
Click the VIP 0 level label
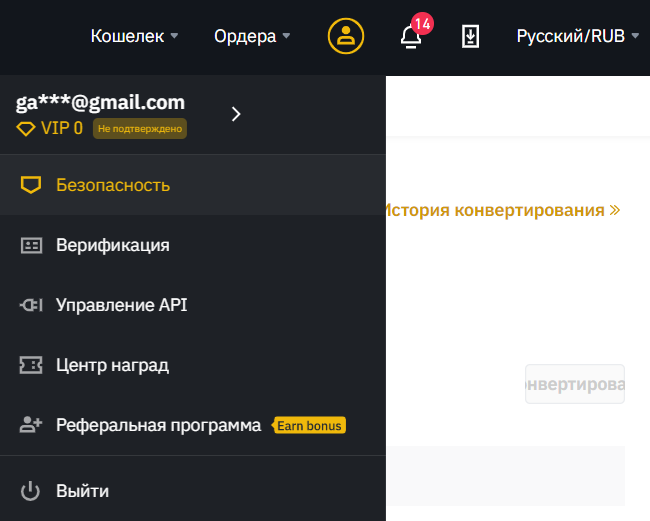coord(62,128)
